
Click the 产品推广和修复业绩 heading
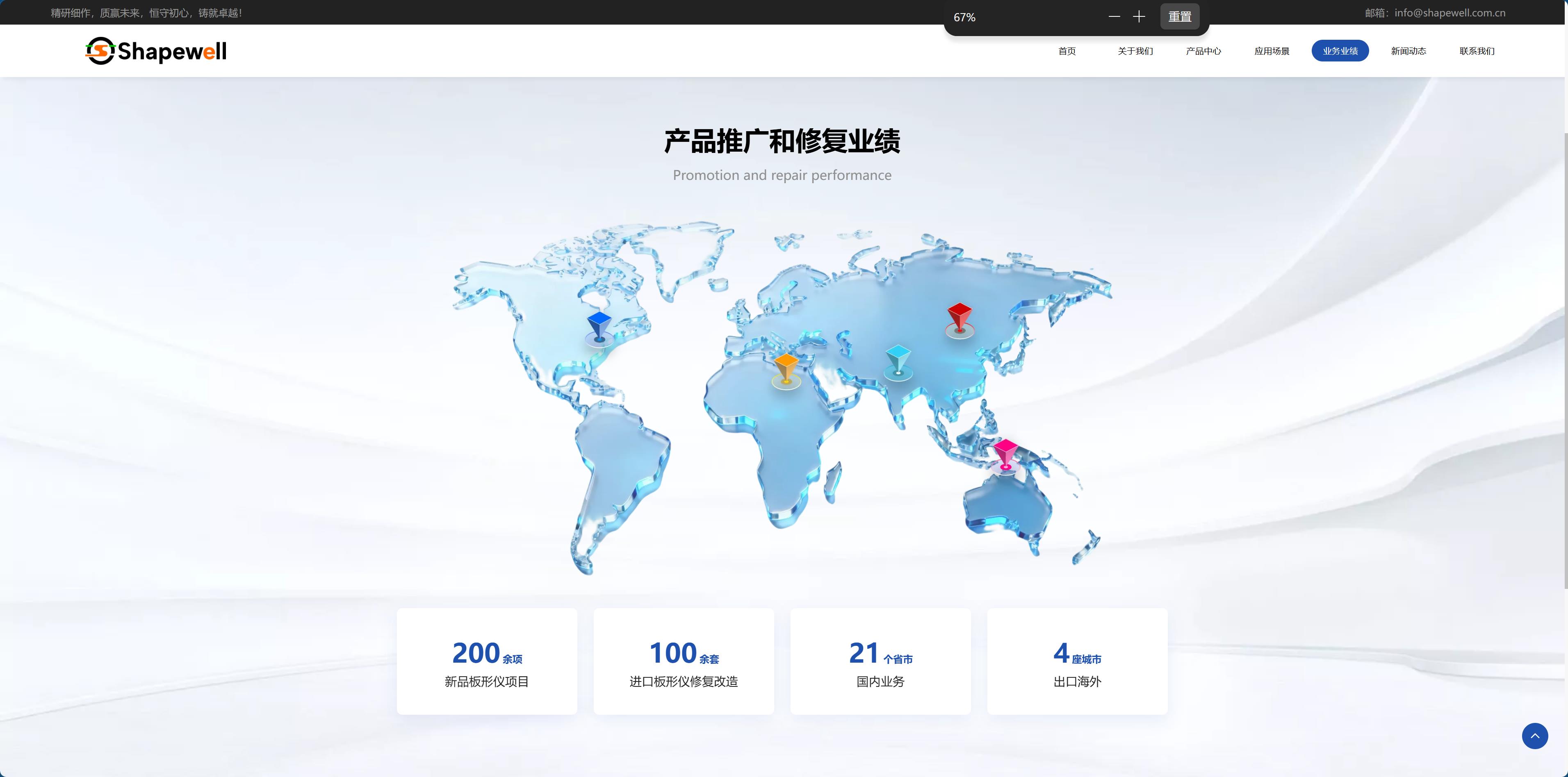pos(782,141)
